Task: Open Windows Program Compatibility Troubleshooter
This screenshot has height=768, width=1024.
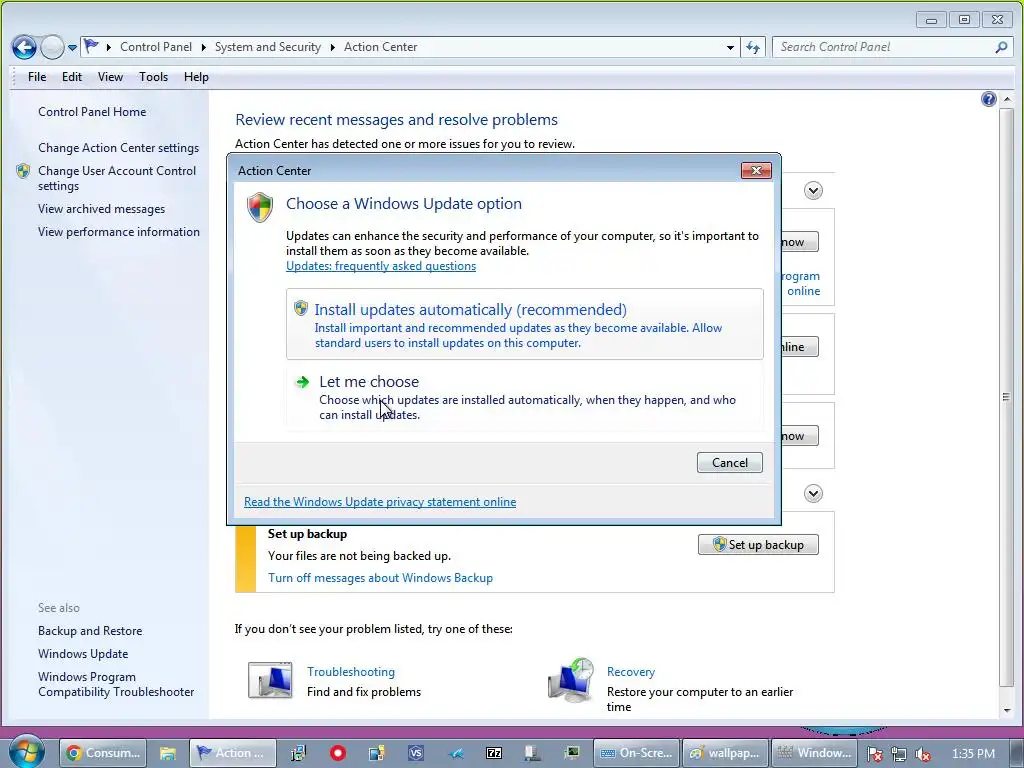Action: (x=116, y=684)
